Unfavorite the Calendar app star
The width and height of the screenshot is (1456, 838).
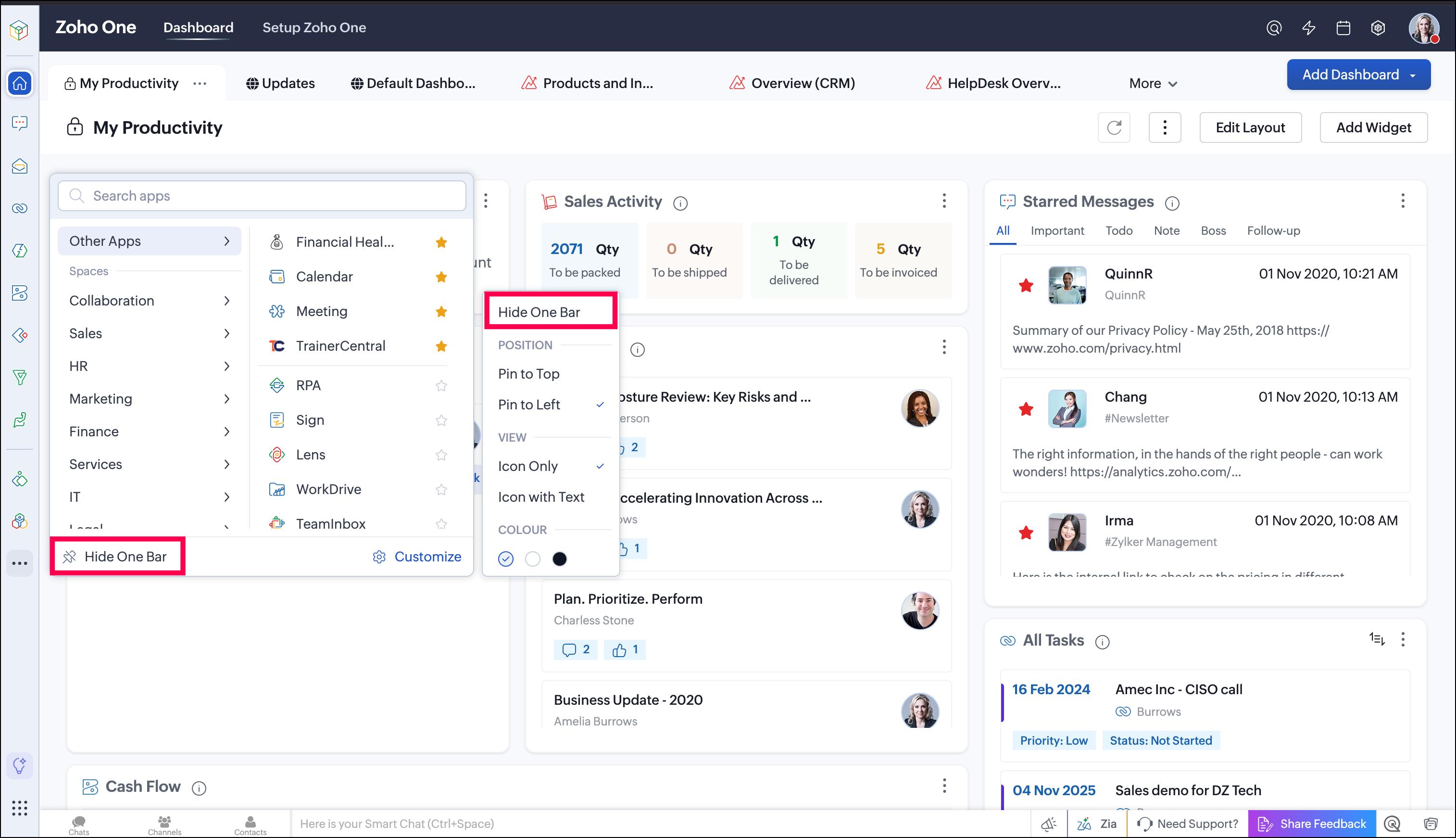(441, 277)
